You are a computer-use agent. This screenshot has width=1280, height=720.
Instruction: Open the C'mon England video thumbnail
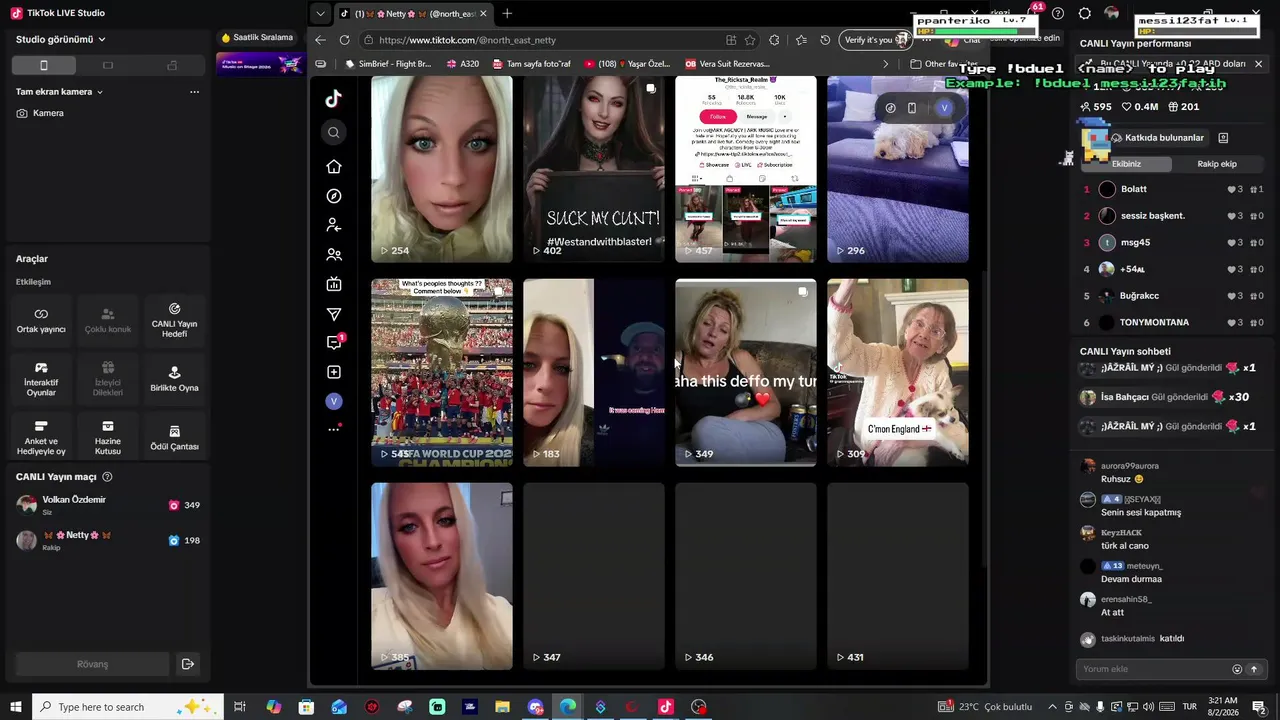[x=898, y=372]
